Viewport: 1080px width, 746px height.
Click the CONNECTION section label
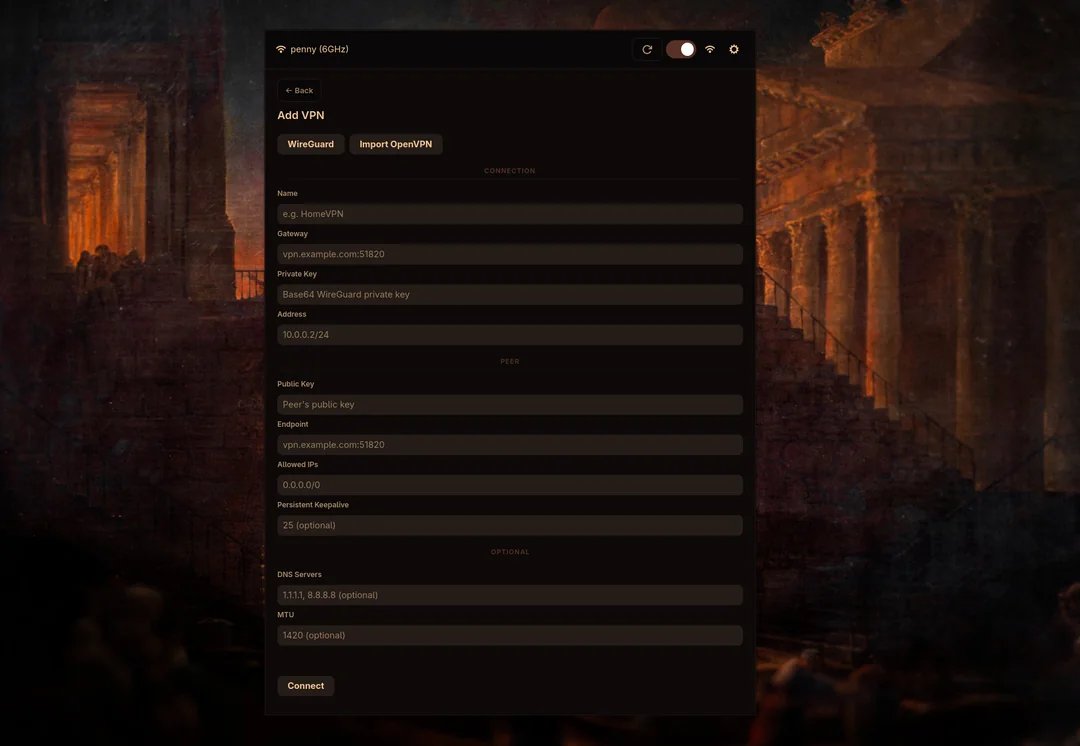point(510,171)
